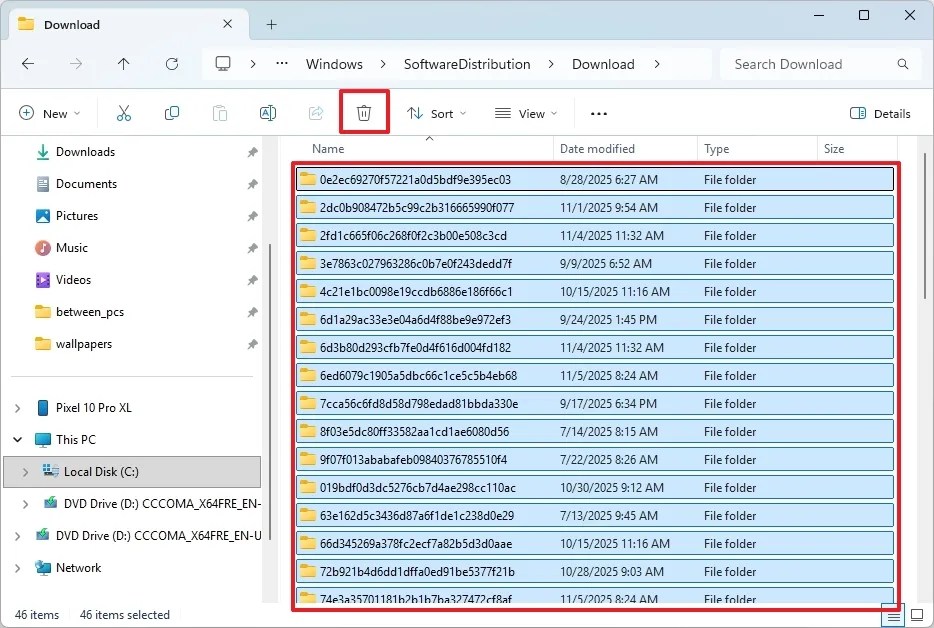The height and width of the screenshot is (628, 934).
Task: Refresh the Download folder view
Action: coord(171,63)
